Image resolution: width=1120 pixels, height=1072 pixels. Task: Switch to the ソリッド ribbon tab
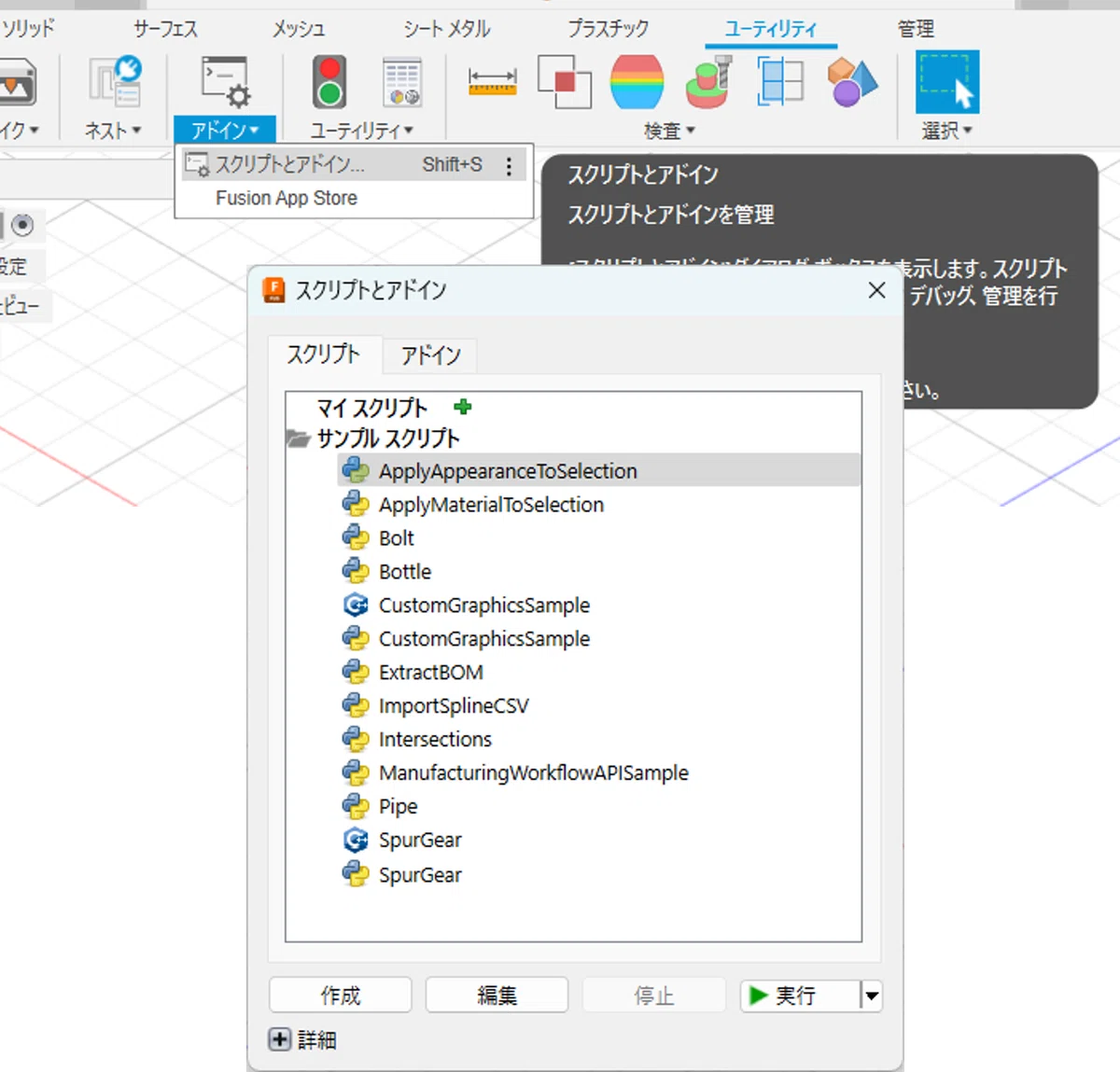point(28,29)
